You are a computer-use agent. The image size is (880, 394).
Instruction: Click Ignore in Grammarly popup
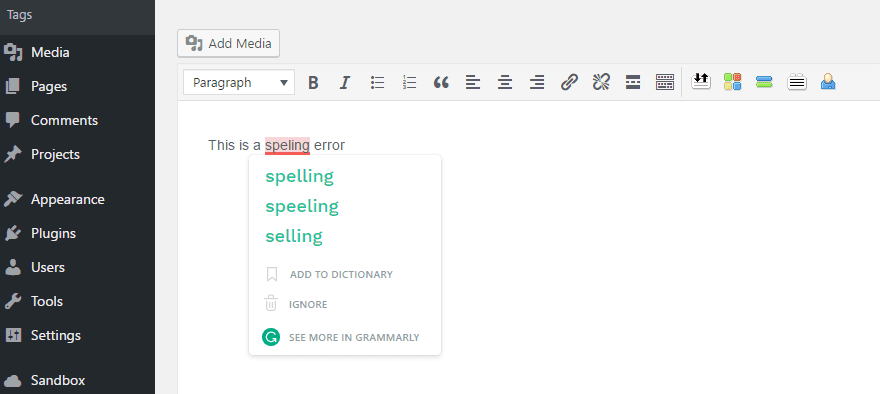[x=308, y=305]
